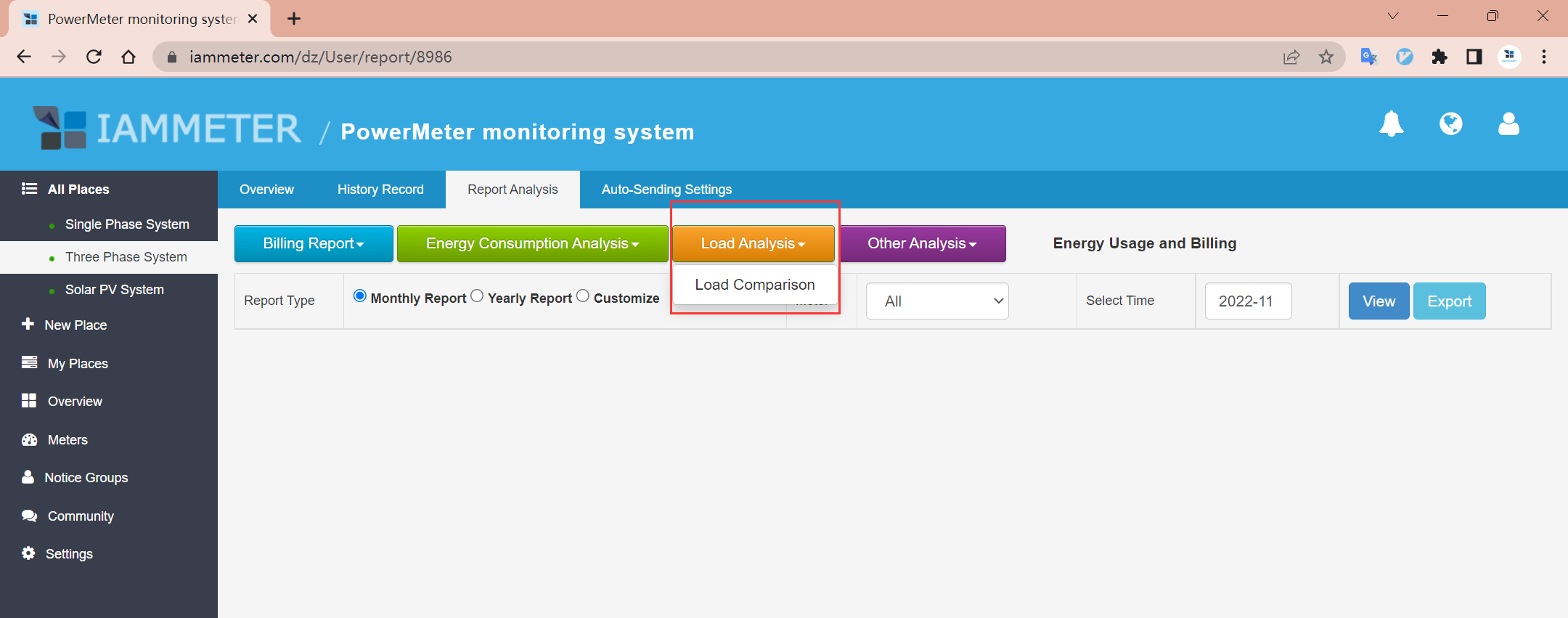Click the Export button
This screenshot has height=618, width=1568.
click(x=1449, y=301)
